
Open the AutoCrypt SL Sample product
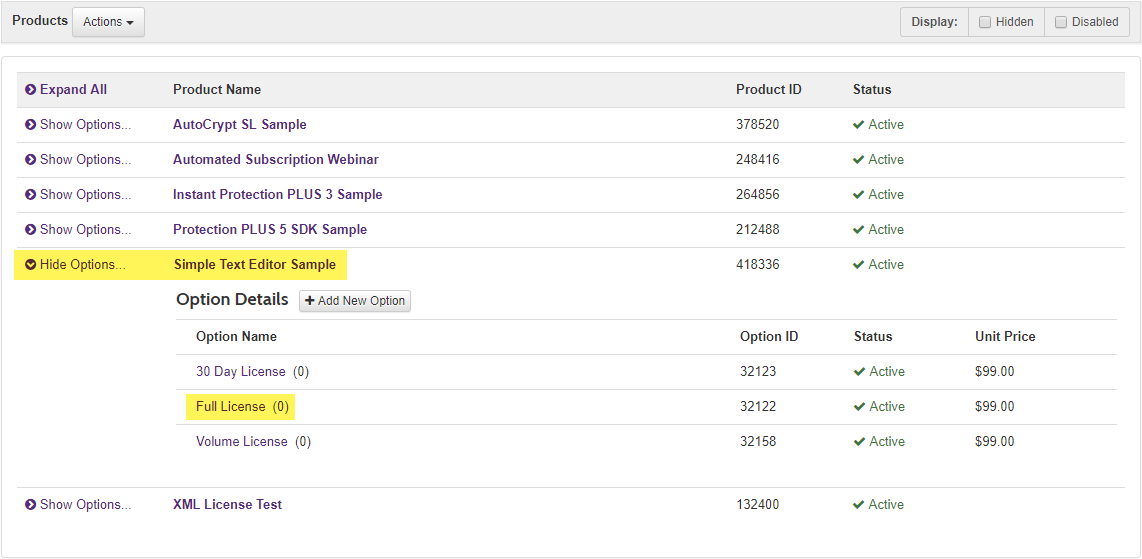[240, 125]
